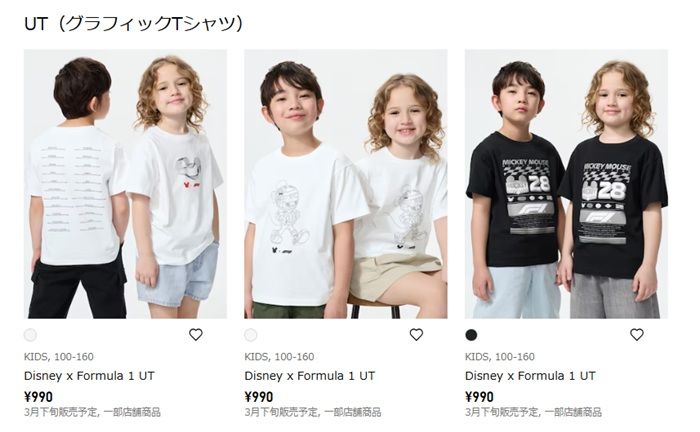Viewport: 700px width, 432px height.
Task: Select white color swatch of the first product
Action: pyautogui.click(x=30, y=335)
